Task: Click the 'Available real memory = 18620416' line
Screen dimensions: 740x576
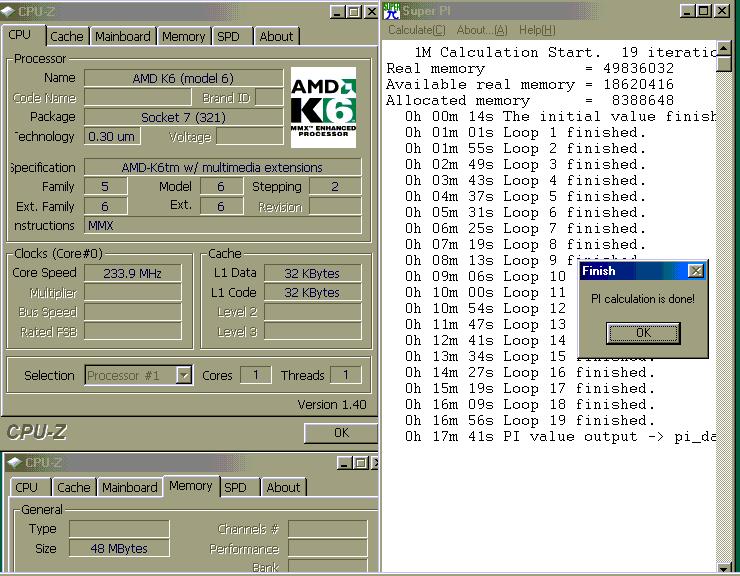Action: (x=530, y=85)
